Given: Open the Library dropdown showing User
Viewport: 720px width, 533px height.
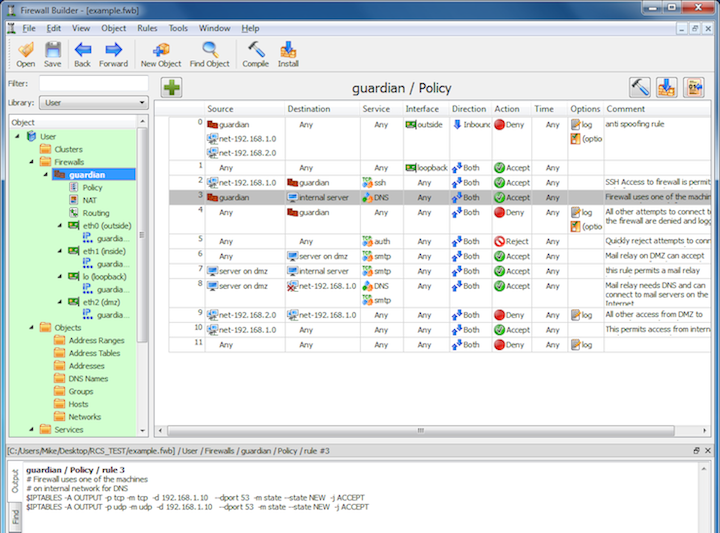Looking at the screenshot, I should click(94, 103).
